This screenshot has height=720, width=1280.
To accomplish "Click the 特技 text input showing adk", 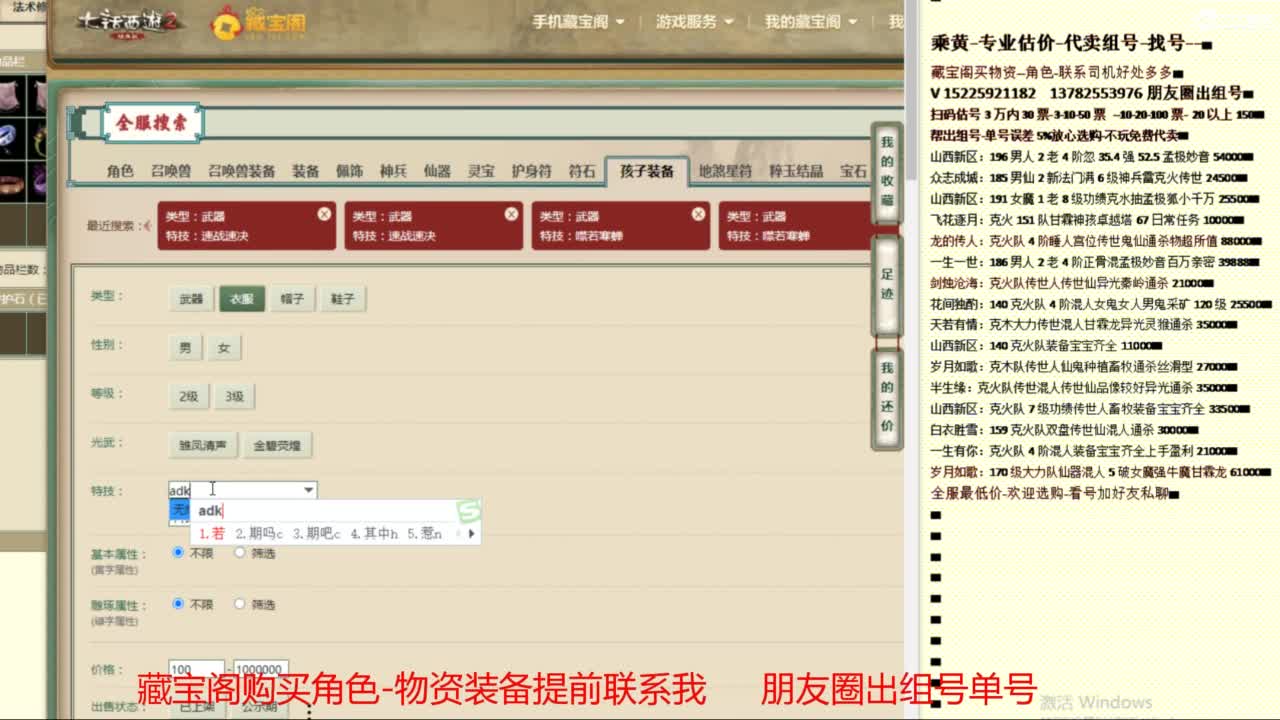I will [234, 490].
